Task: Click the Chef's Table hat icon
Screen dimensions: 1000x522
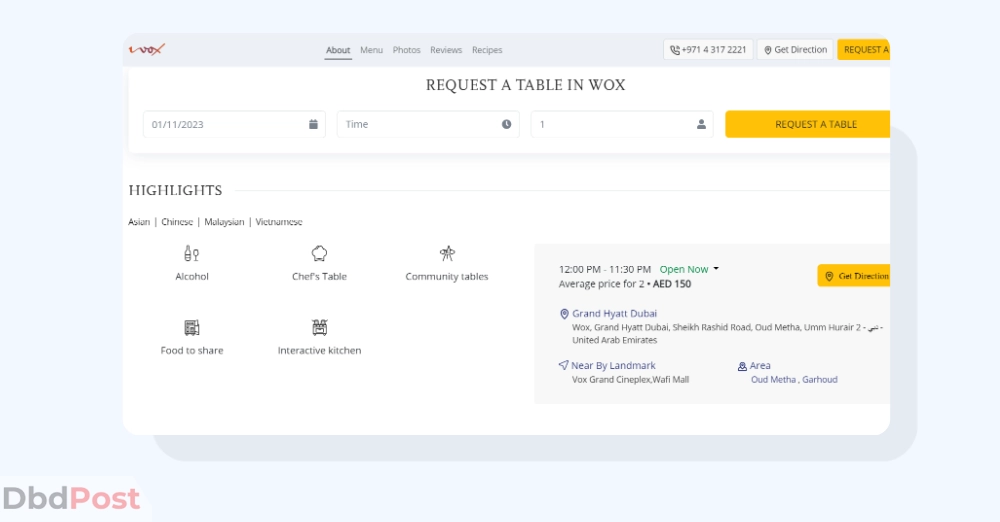Action: coord(320,253)
